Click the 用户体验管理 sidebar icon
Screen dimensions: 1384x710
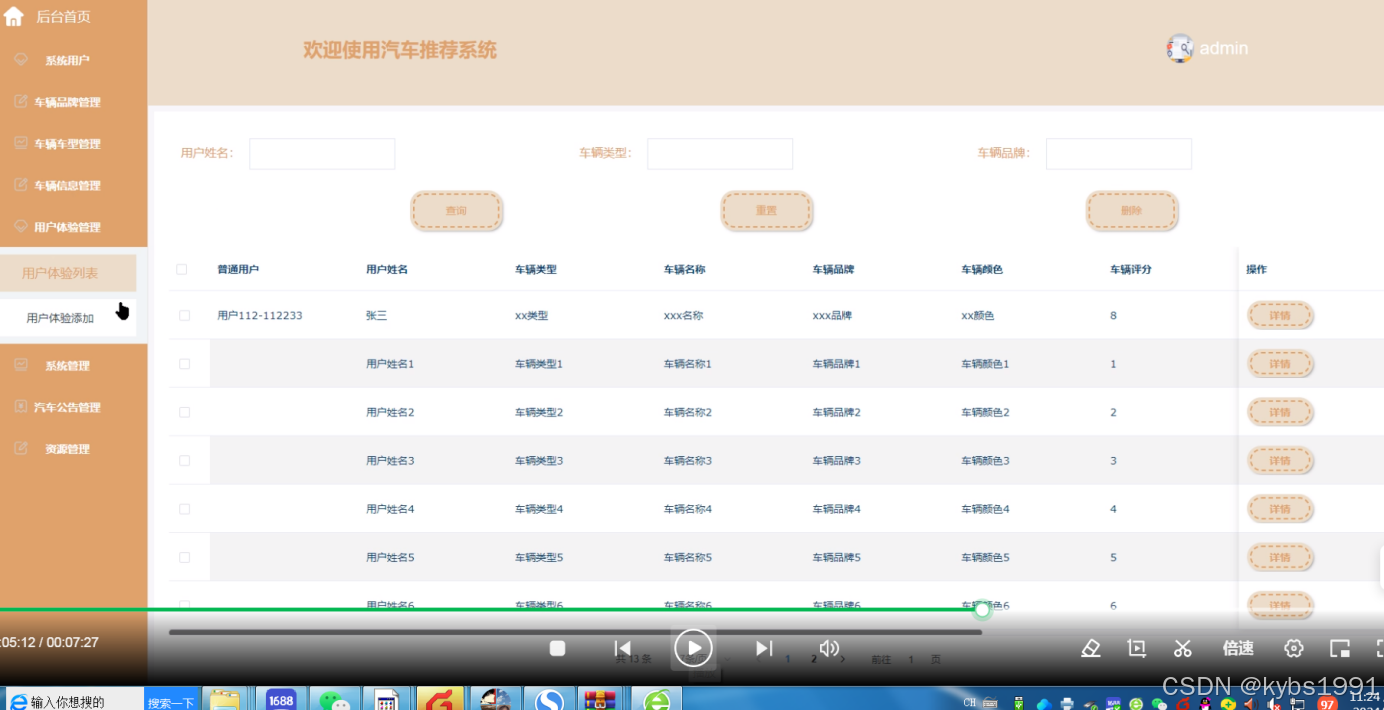click(x=21, y=227)
